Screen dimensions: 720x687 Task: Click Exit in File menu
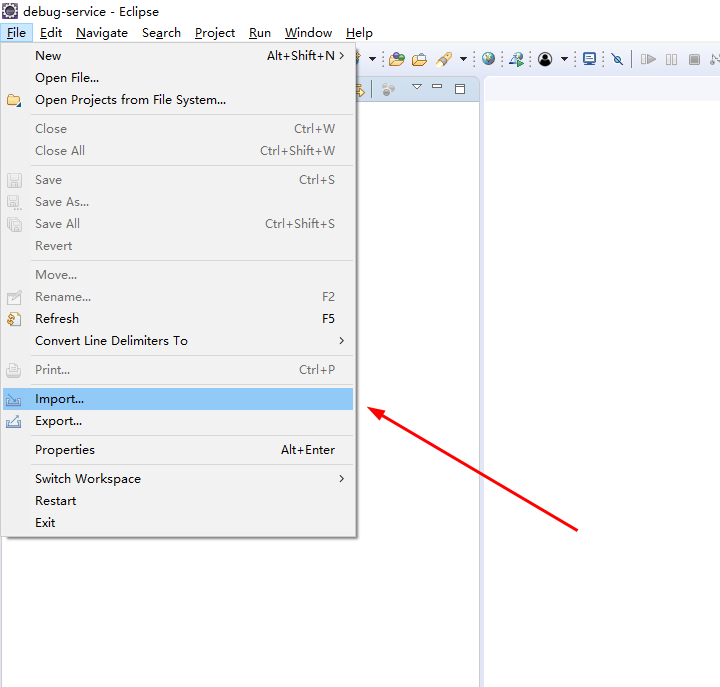pos(178,523)
